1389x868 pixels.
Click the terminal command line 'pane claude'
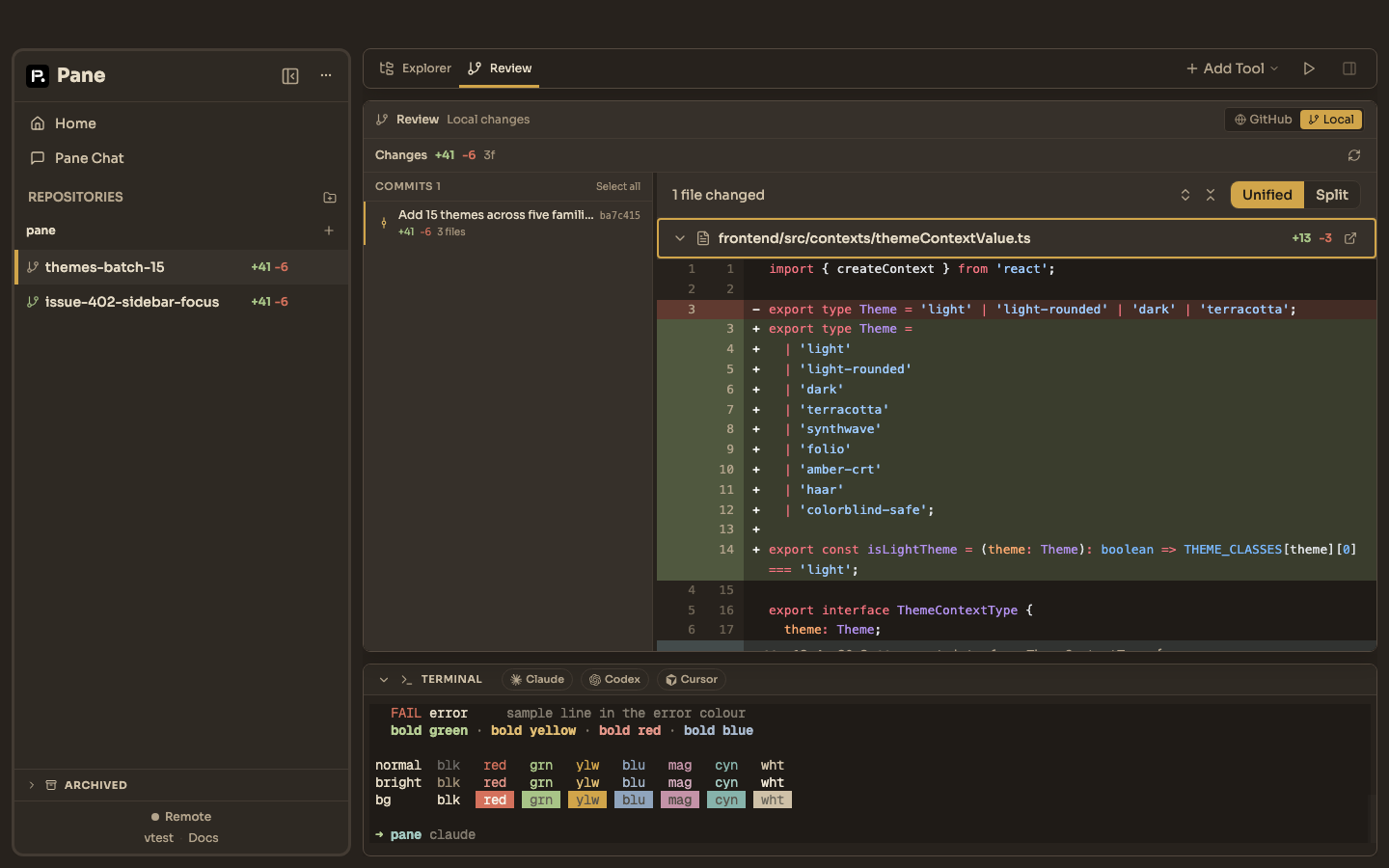(x=425, y=835)
